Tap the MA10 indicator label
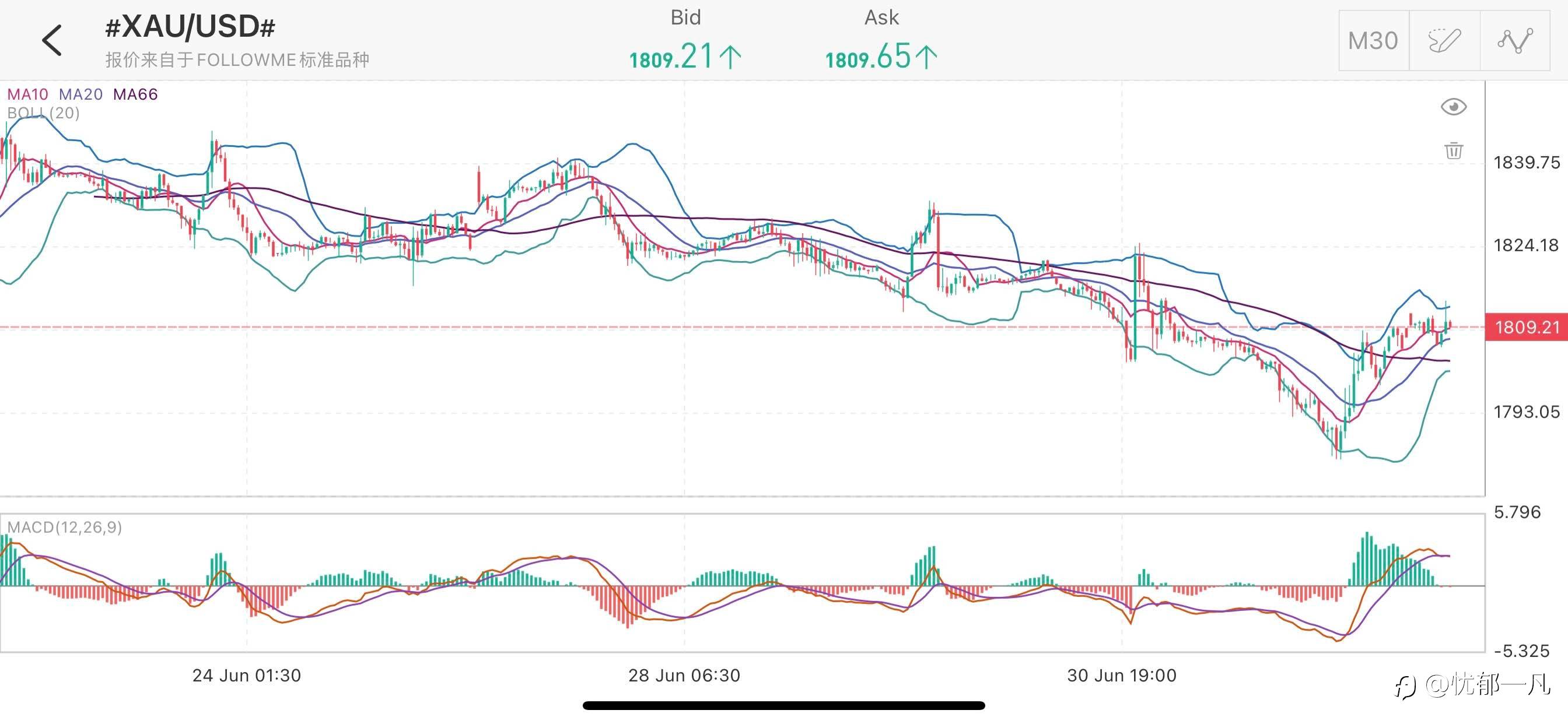 (27, 94)
